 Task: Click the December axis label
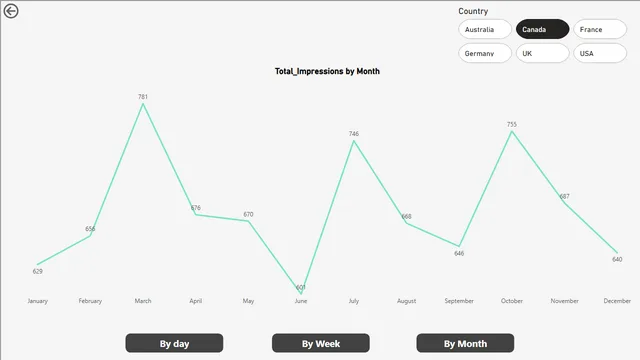point(617,301)
